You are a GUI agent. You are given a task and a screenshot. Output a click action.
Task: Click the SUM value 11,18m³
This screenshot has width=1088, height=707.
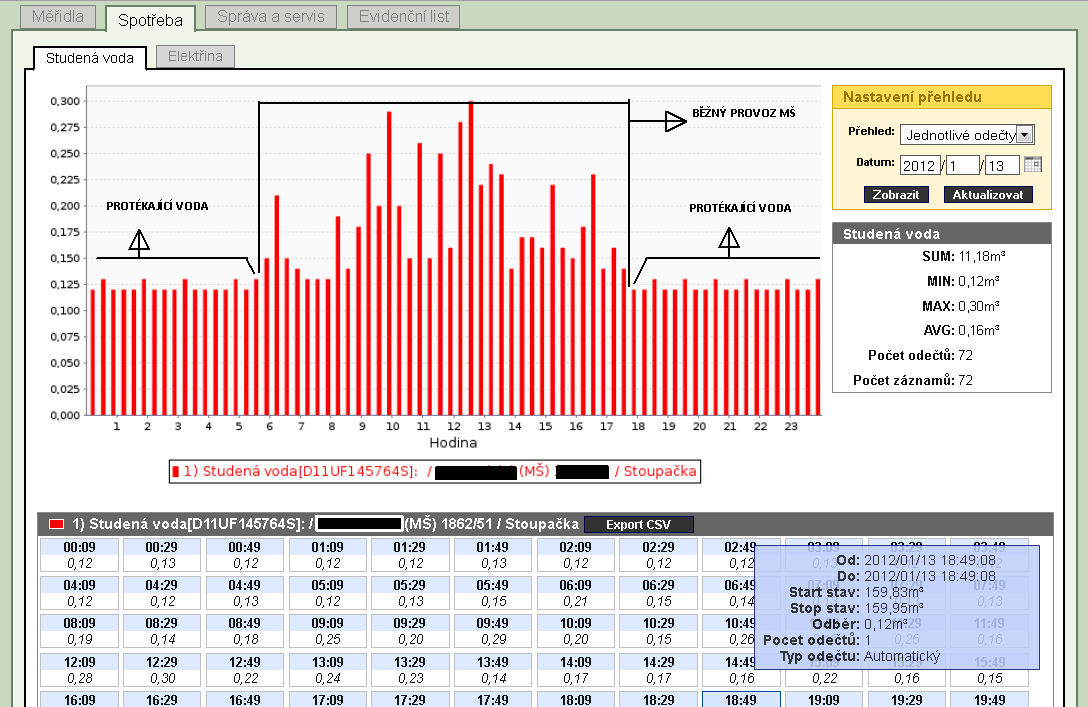(x=982, y=257)
